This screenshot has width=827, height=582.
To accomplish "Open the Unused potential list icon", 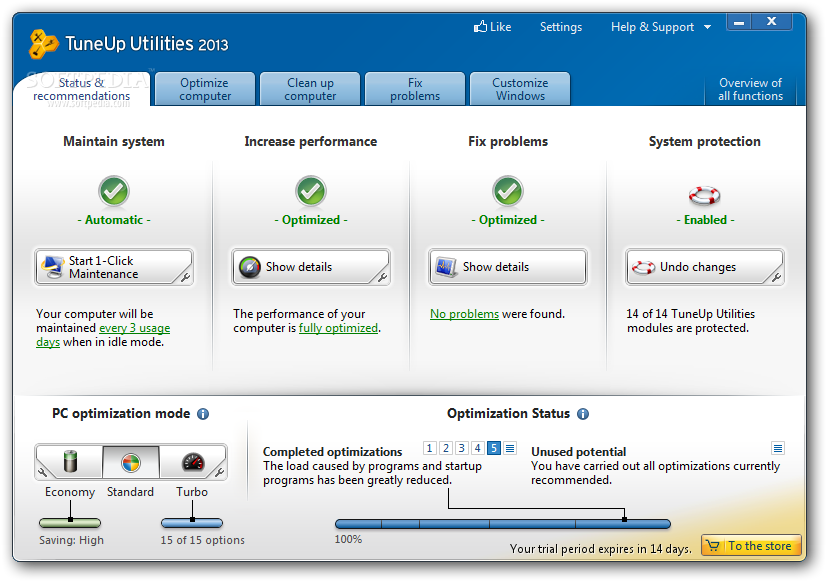I will (778, 449).
